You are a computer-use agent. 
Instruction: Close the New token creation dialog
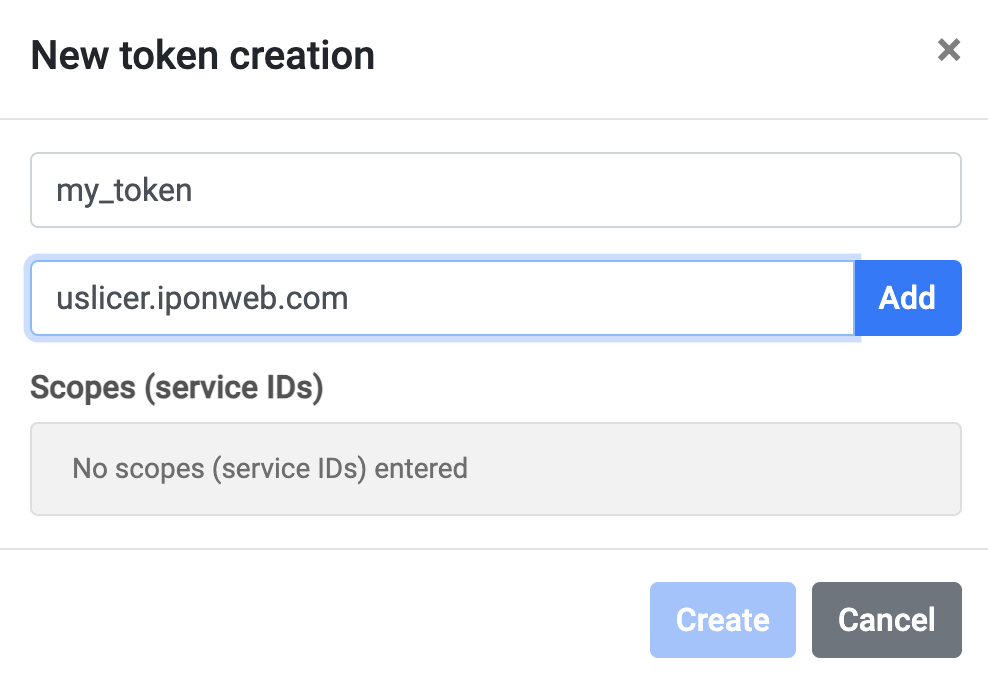click(x=948, y=50)
